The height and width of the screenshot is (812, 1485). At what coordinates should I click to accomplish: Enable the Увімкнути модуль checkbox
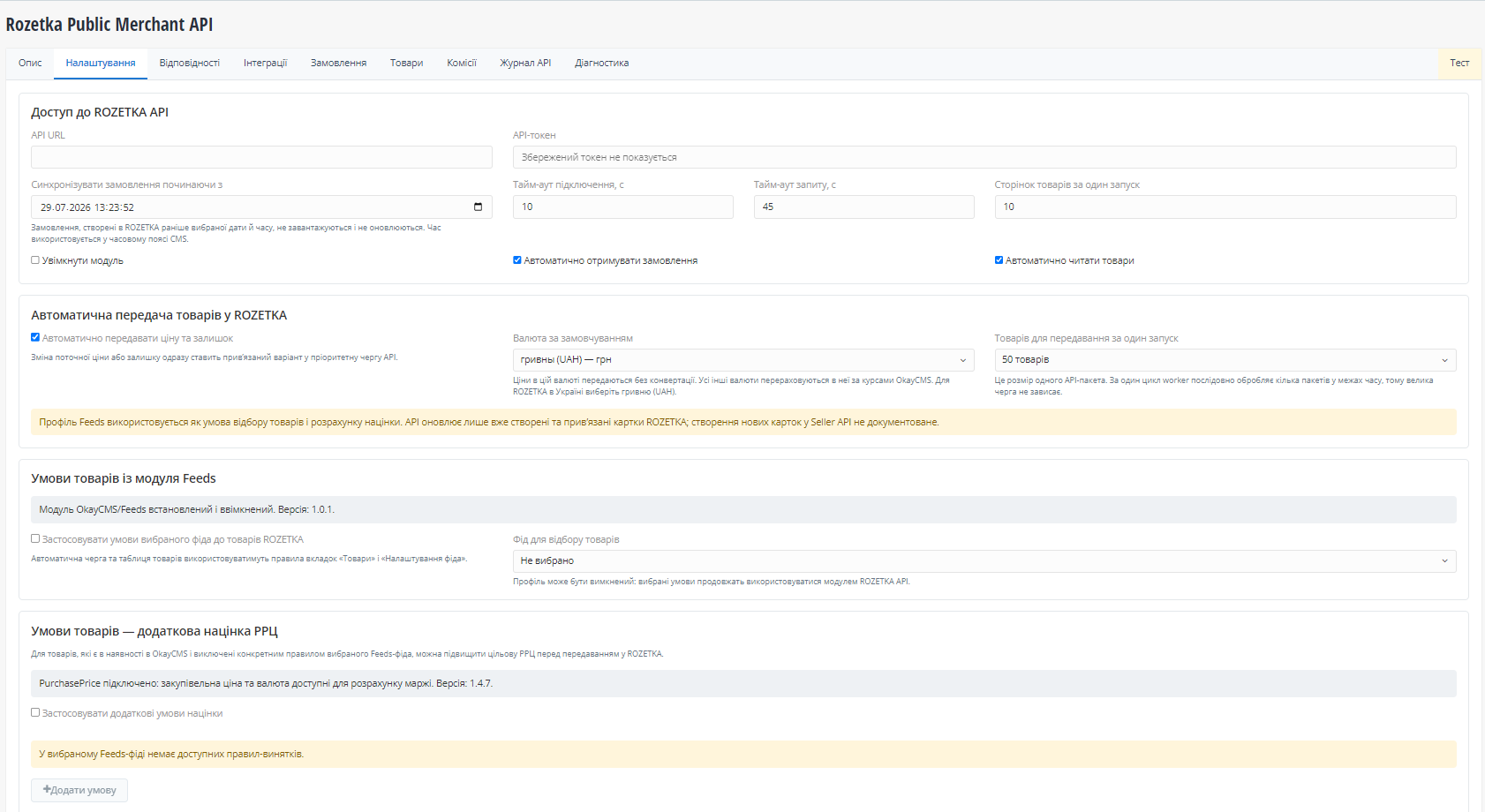click(35, 260)
